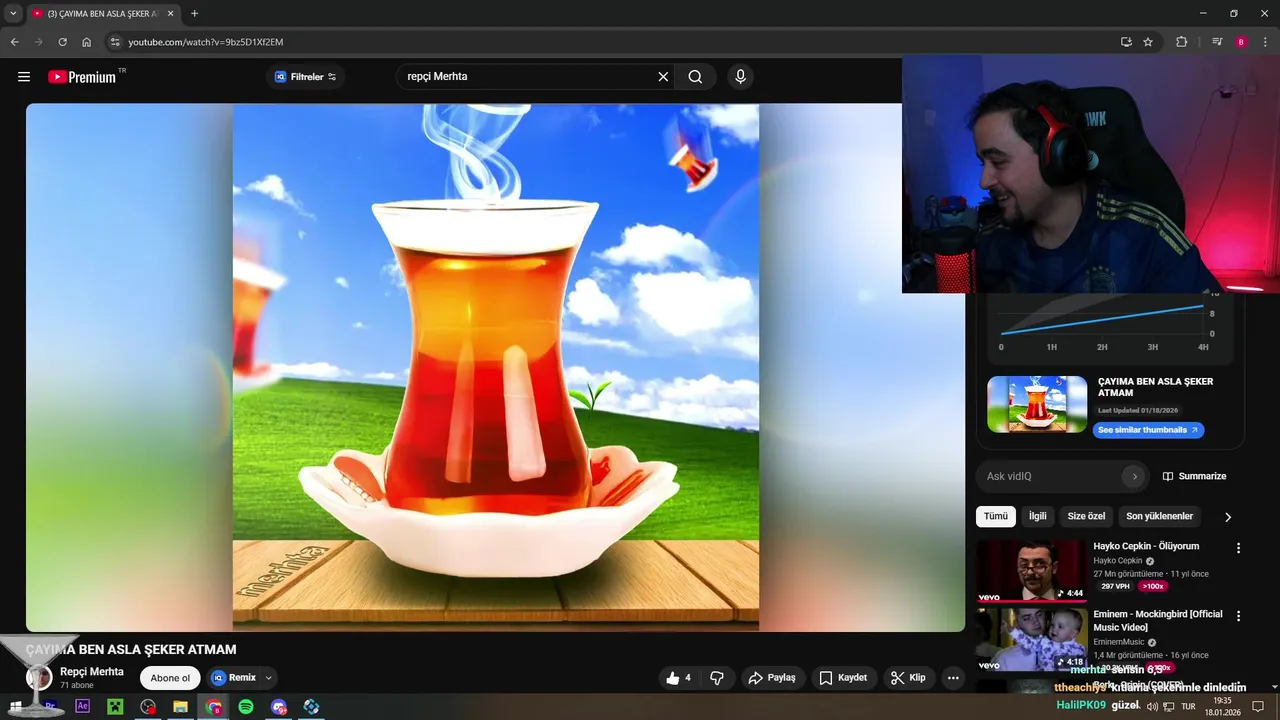Open Repçi Merhta channel name link
Viewport: 1280px width, 720px height.
pyautogui.click(x=92, y=672)
